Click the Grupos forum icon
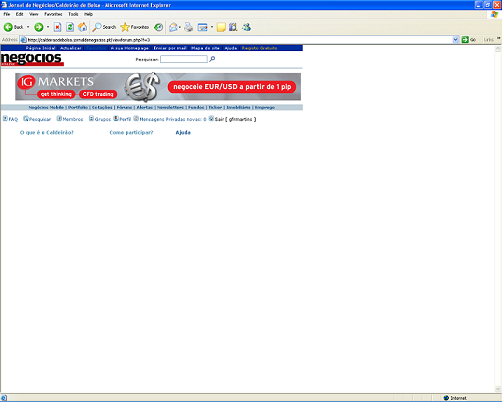This screenshot has width=502, height=402. pos(91,118)
